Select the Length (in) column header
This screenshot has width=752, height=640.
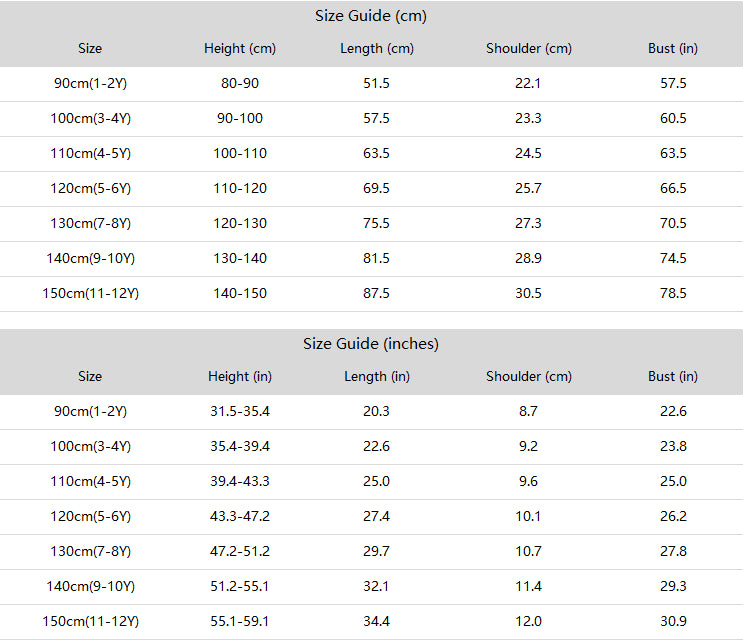coord(377,377)
